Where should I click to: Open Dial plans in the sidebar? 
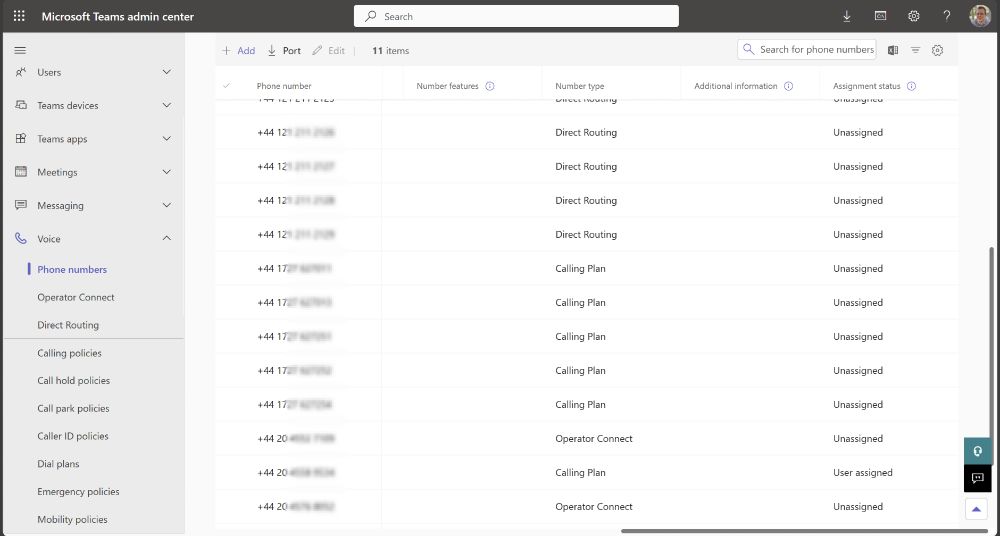[58, 464]
